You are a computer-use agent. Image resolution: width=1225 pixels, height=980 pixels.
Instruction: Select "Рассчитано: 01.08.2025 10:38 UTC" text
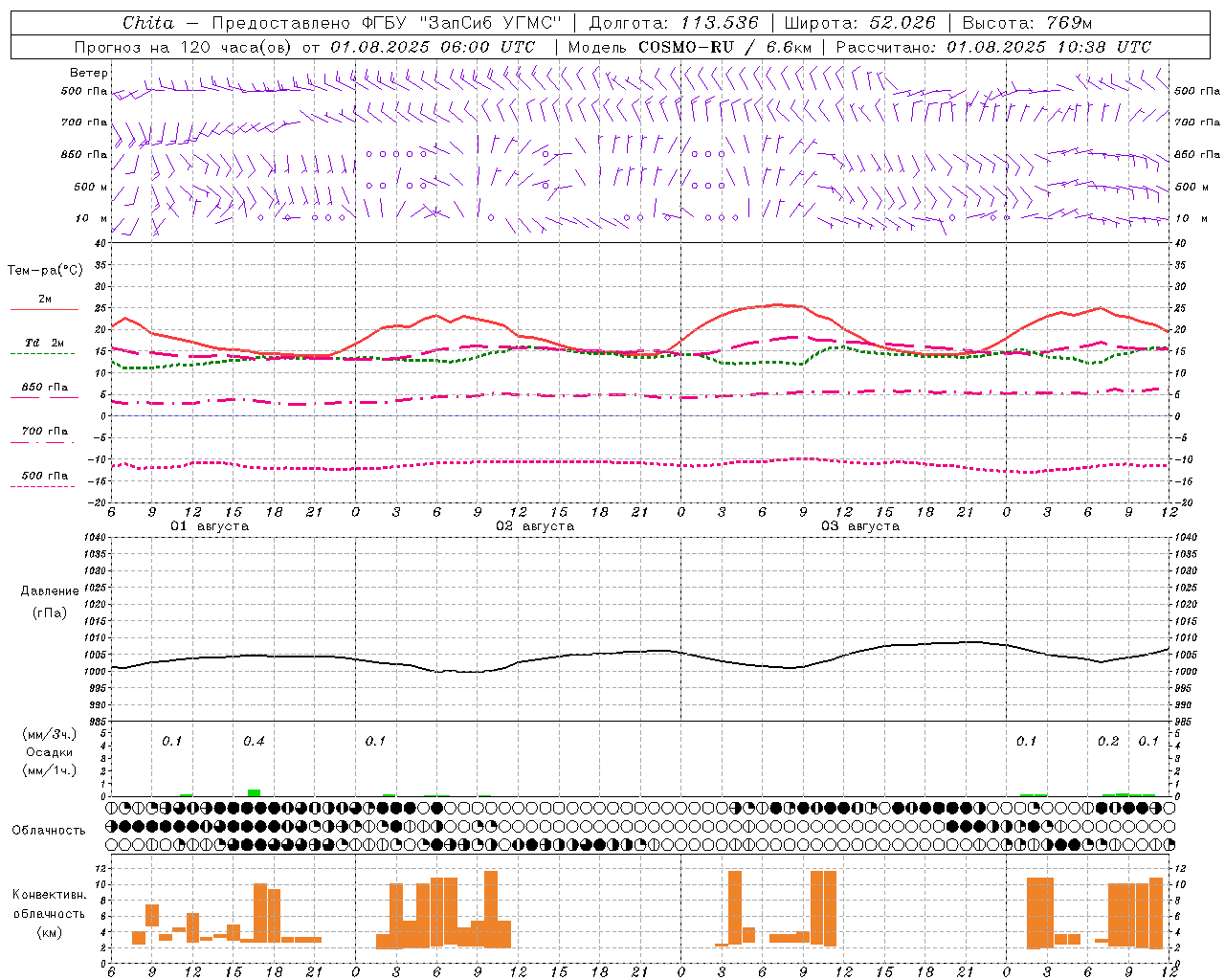point(993,47)
